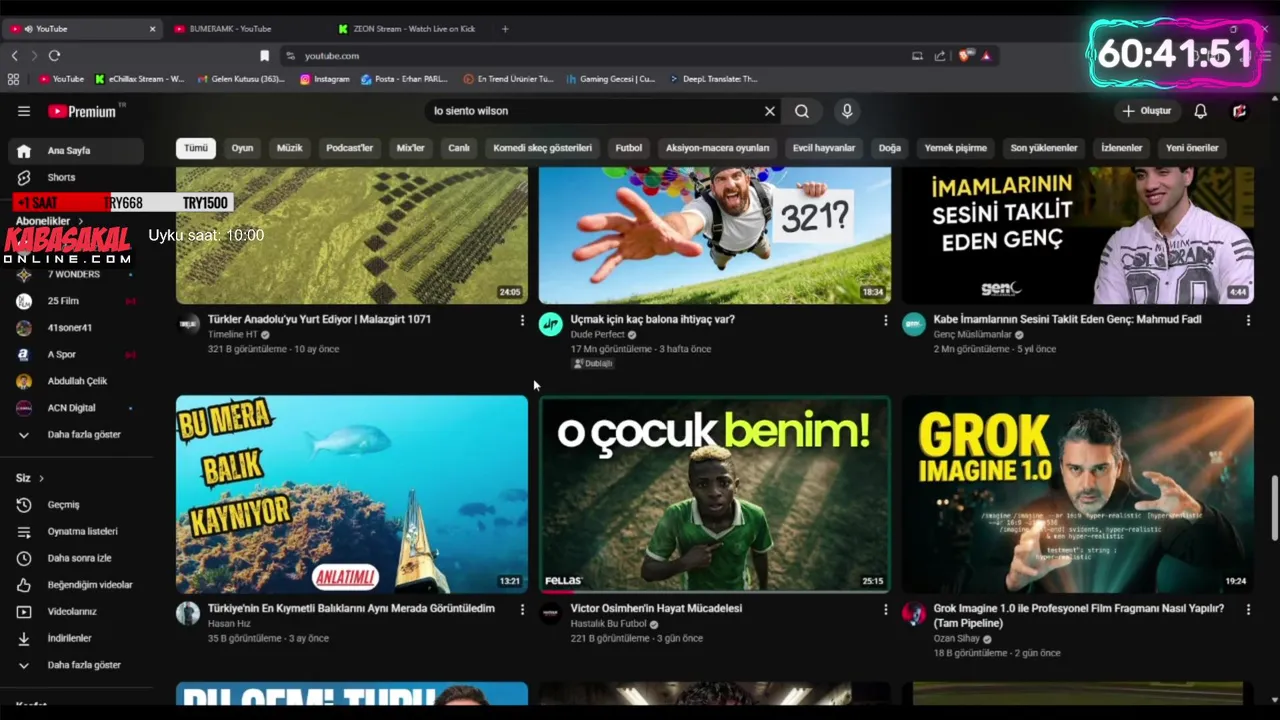Image resolution: width=1280 pixels, height=720 pixels.
Task: Open Abdullah Çelik subscription channel
Action: [76, 381]
